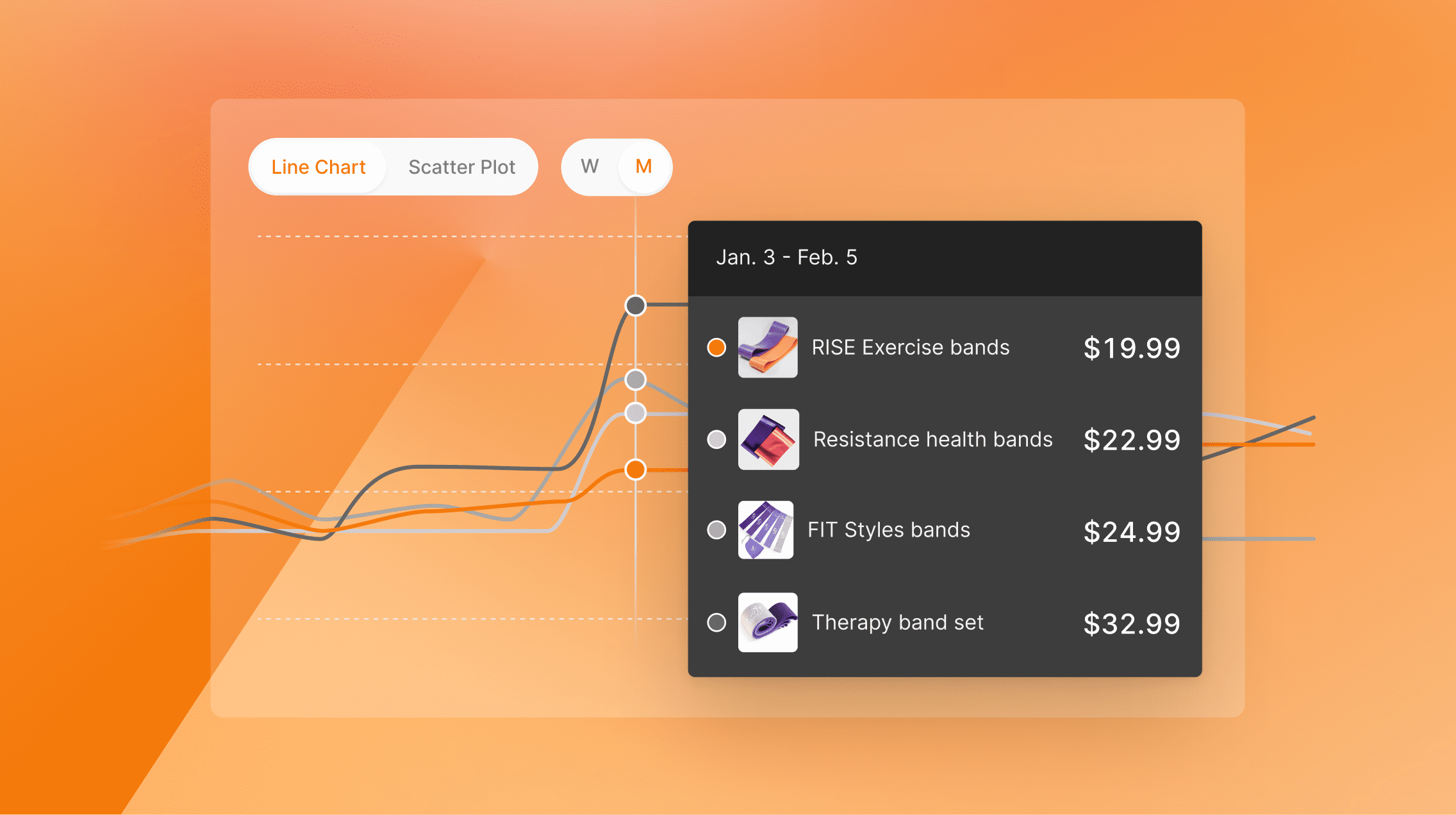Click M monthly timeframe toggle

tap(648, 166)
